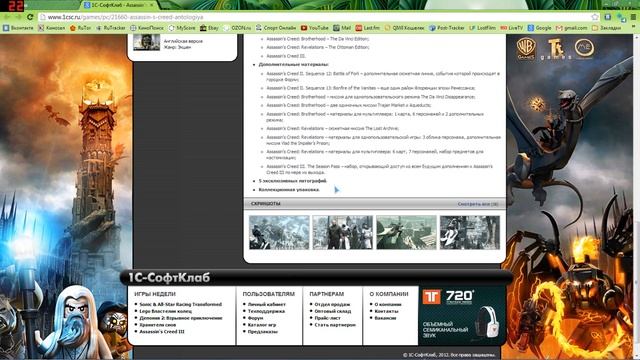The image size is (640, 360).
Task: Open the 'Оптовый склад' link
Action: pyautogui.click(x=333, y=311)
